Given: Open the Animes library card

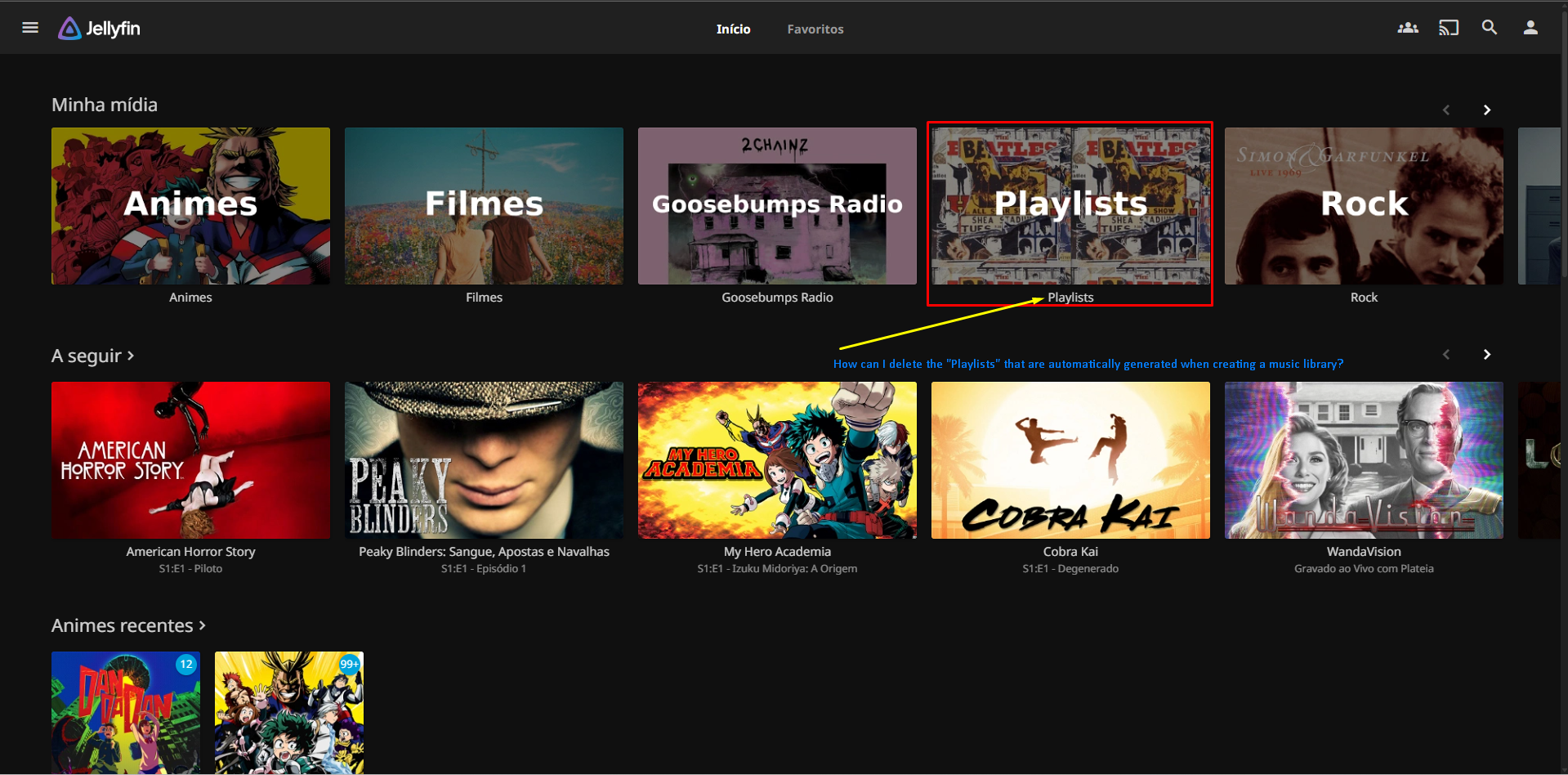Looking at the screenshot, I should 190,206.
